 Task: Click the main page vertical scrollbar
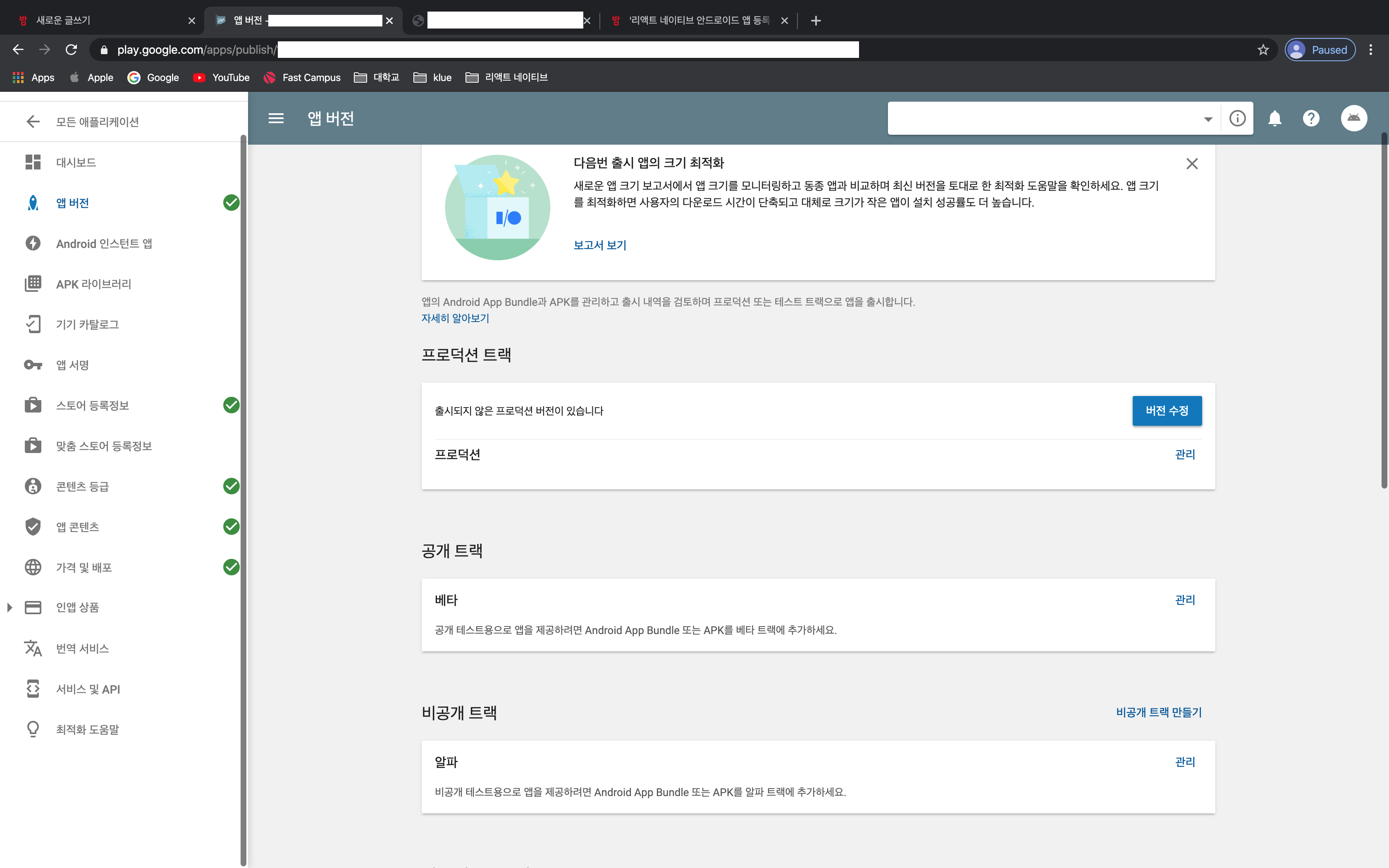coord(1384,310)
